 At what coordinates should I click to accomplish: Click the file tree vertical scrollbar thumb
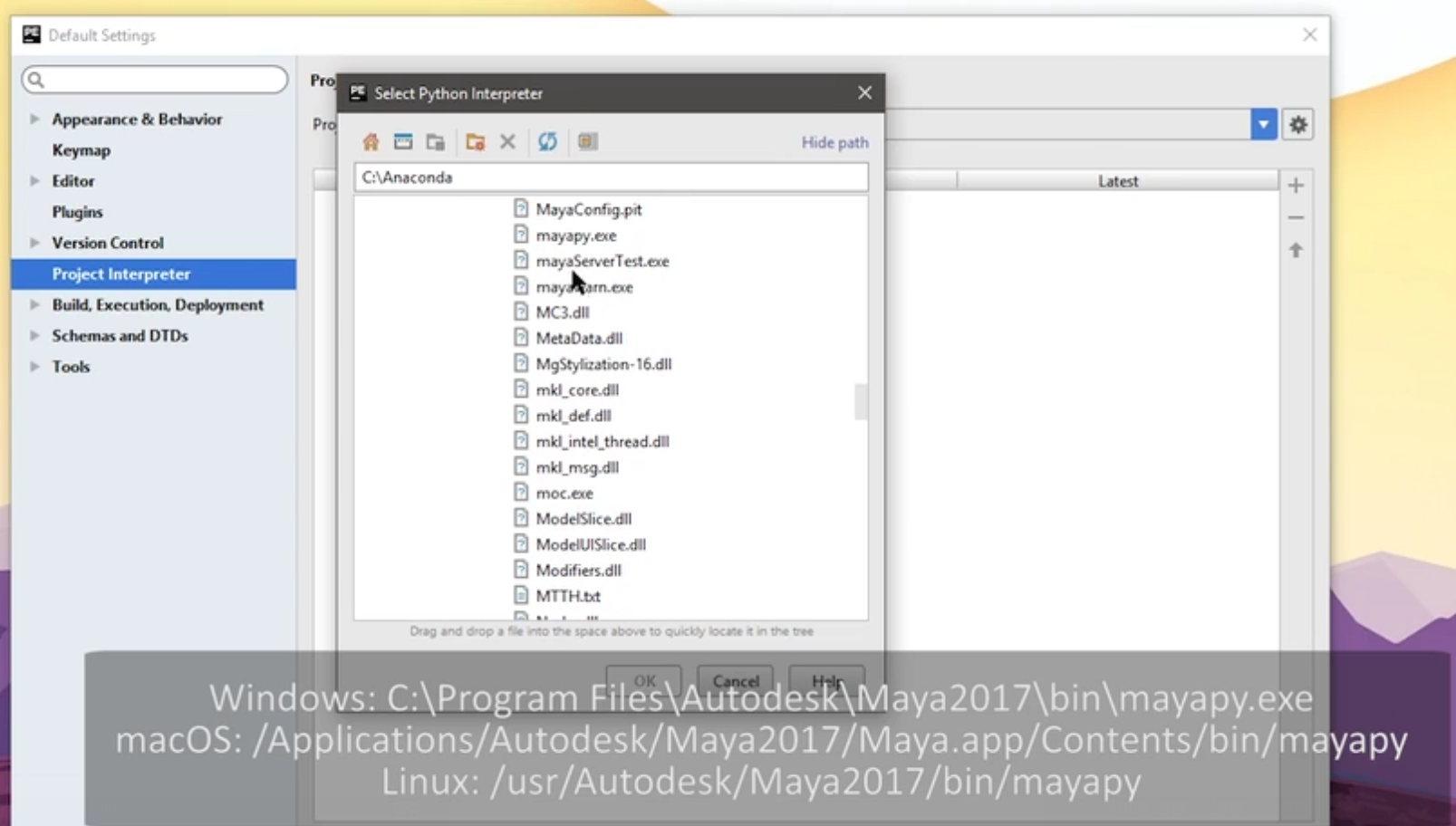click(861, 402)
